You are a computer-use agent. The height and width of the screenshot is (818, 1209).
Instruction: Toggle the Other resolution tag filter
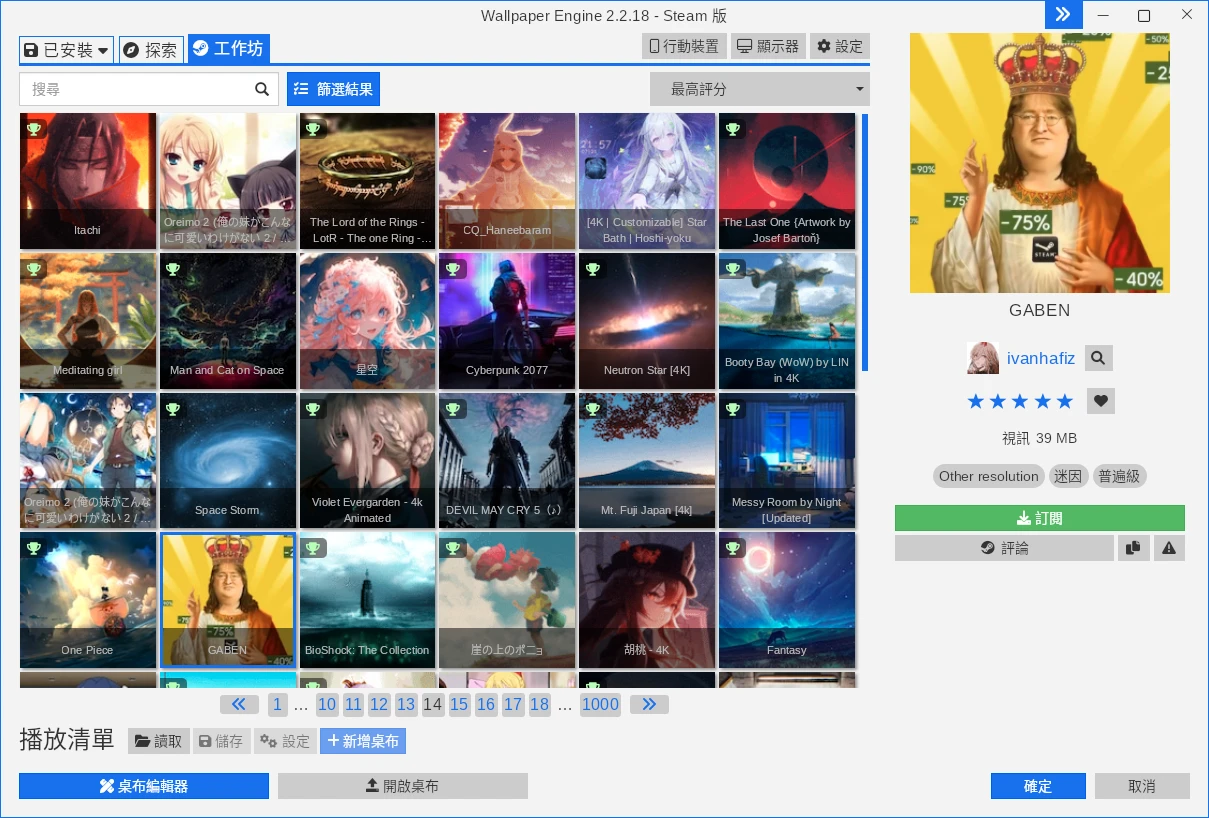tap(988, 476)
